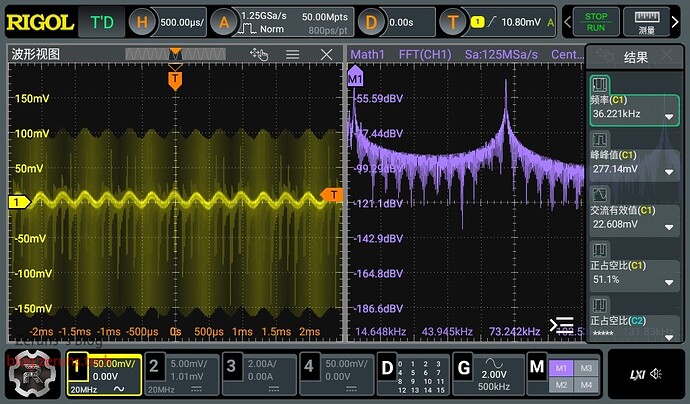Expand the 频率 frequency measurement dropdown
690x404 pixels.
click(669, 116)
